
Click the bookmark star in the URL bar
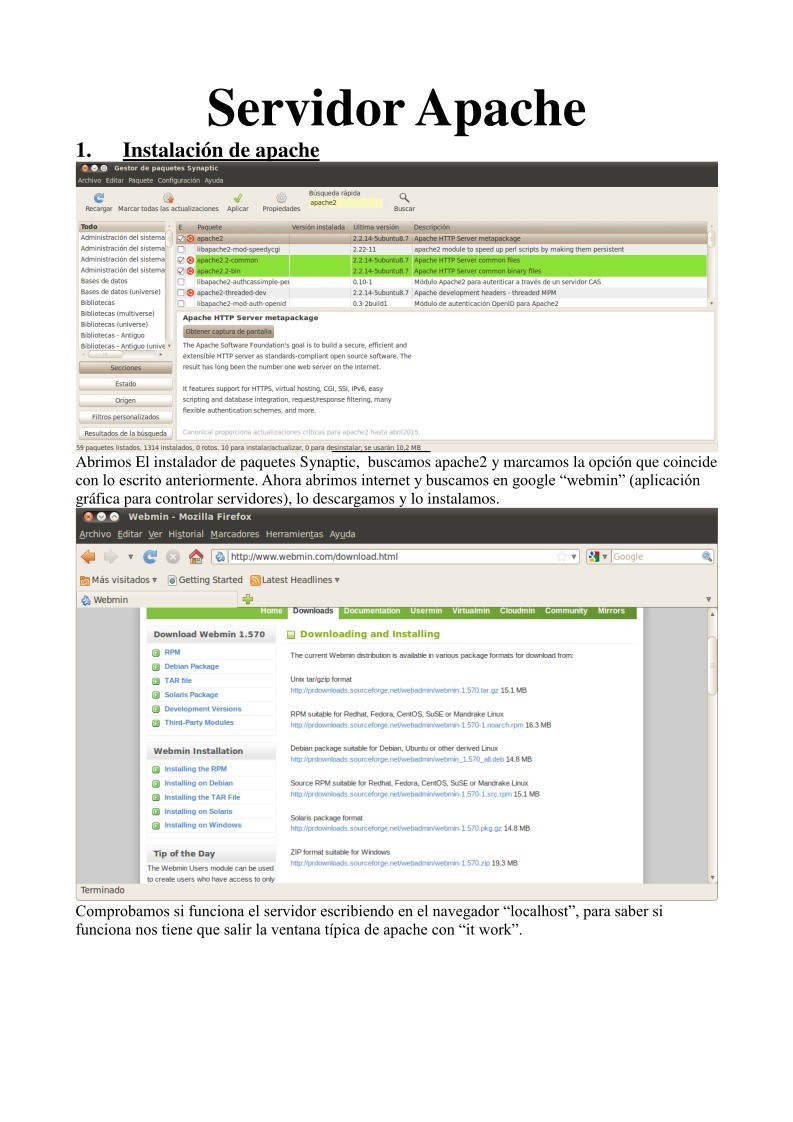click(562, 557)
